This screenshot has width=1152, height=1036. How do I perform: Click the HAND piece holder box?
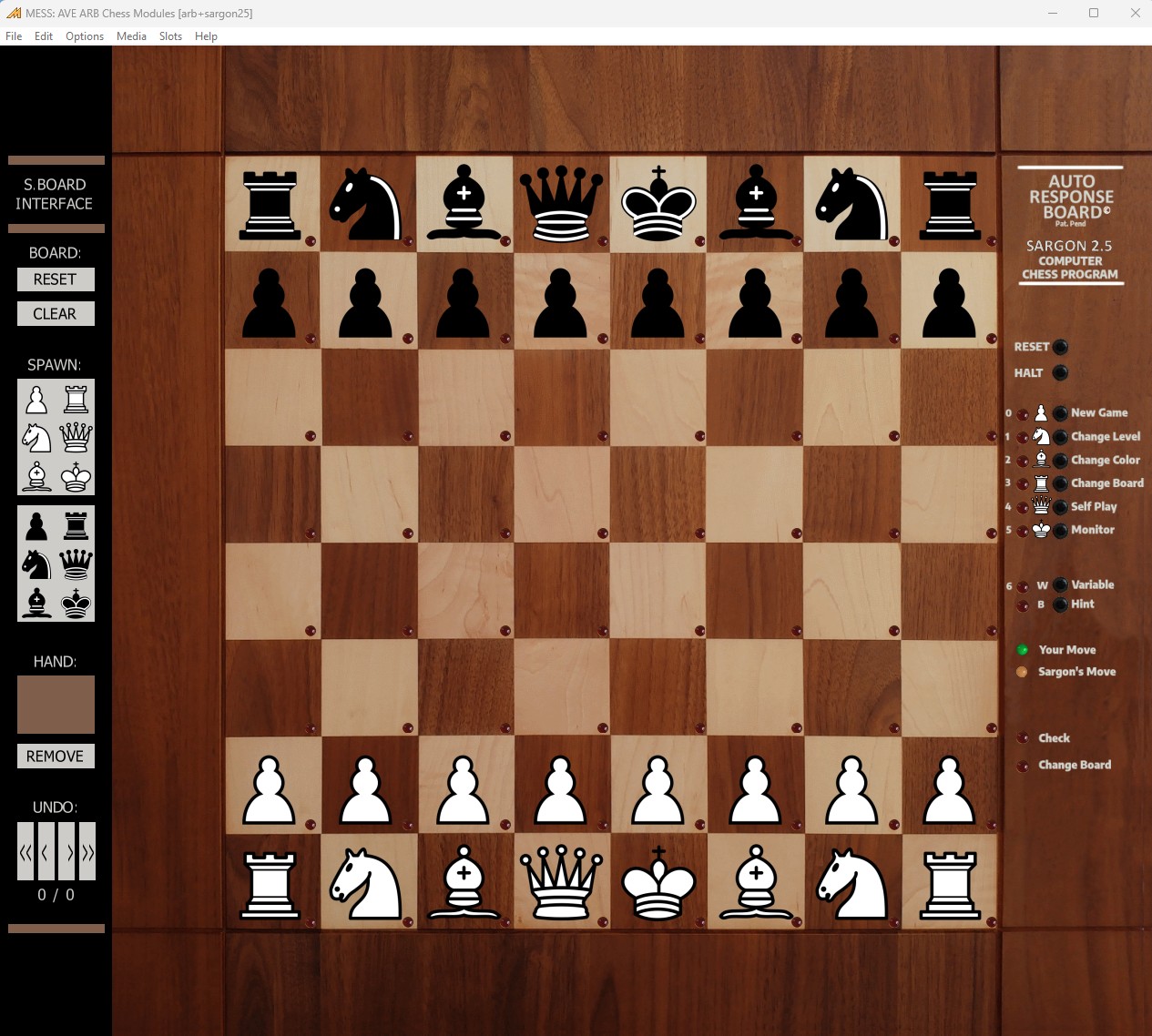click(x=56, y=705)
